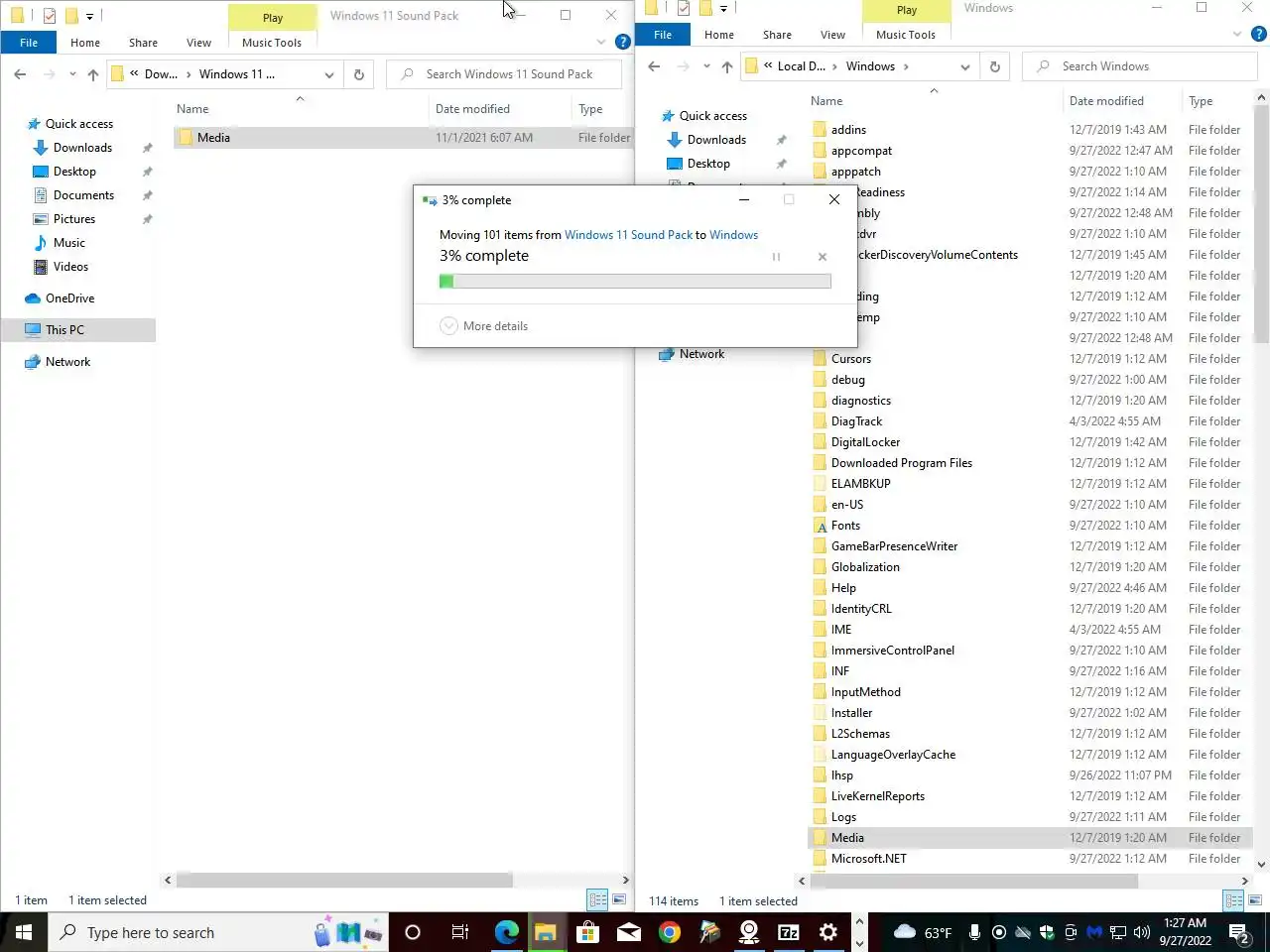Click the Properties icon in the left title bar
Screen dimensions: 1270x952
coord(49,16)
